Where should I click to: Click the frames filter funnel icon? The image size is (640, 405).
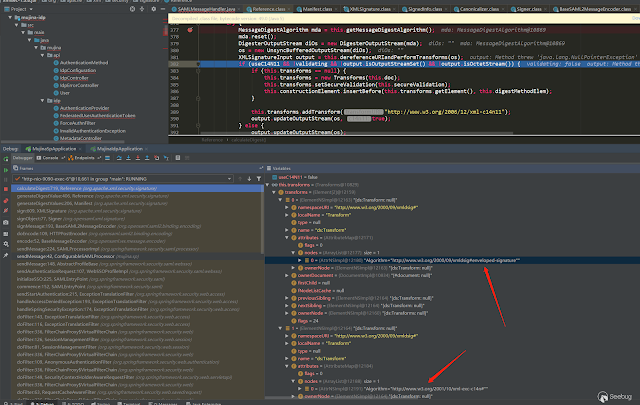coord(259,179)
